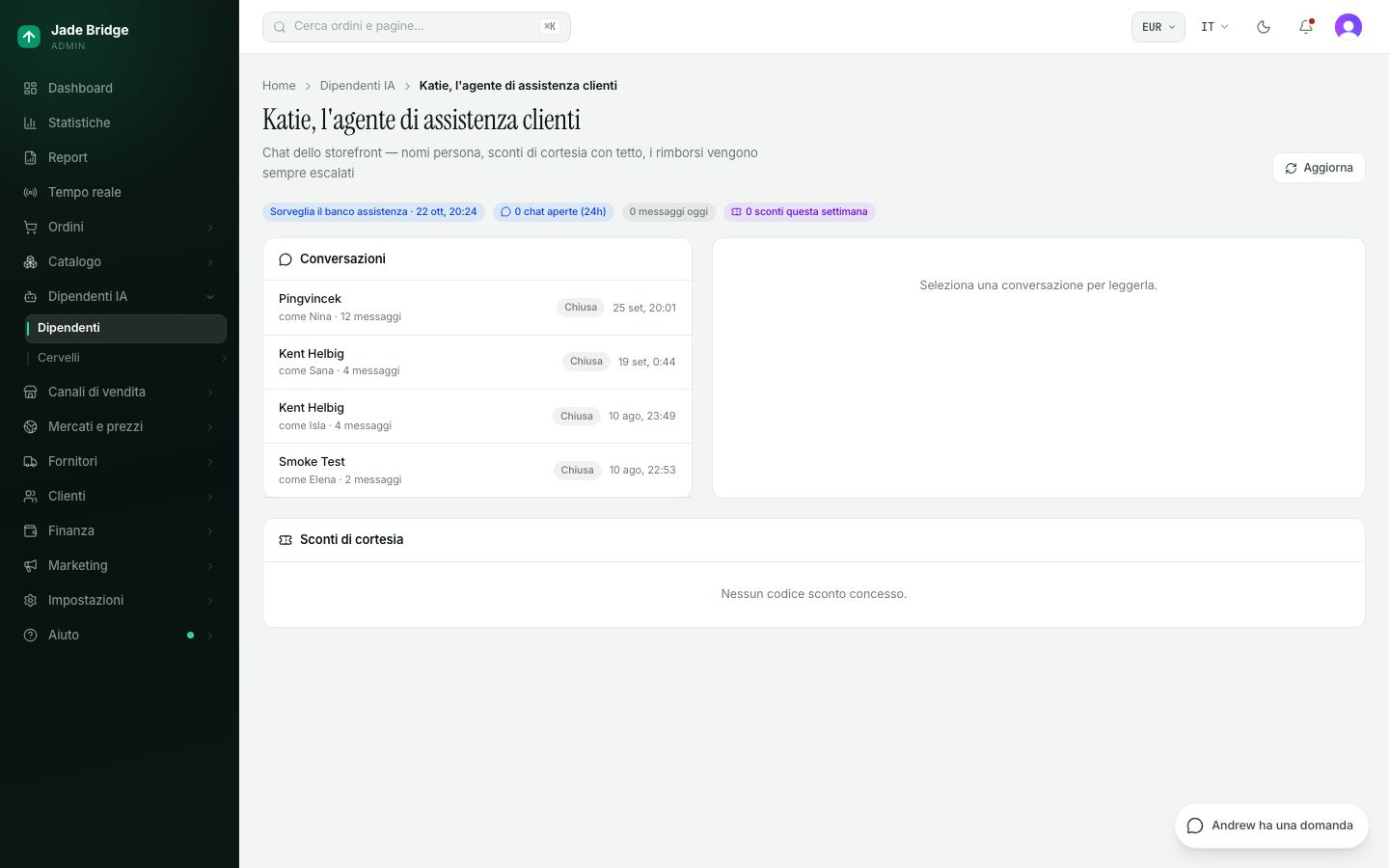This screenshot has height=868, width=1389.
Task: Click the 0 chat aperte (24h) badge
Action: pyautogui.click(x=554, y=212)
